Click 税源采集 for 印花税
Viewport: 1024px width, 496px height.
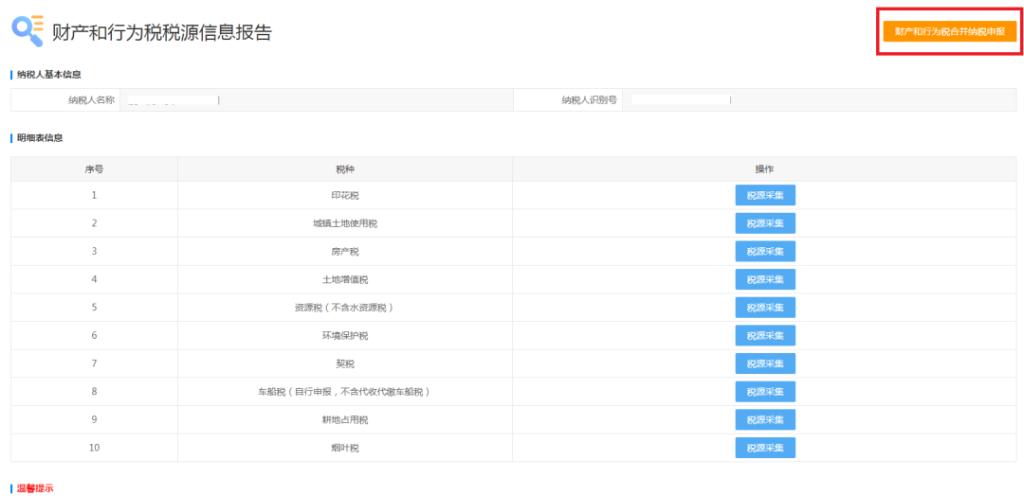pyautogui.click(x=765, y=195)
